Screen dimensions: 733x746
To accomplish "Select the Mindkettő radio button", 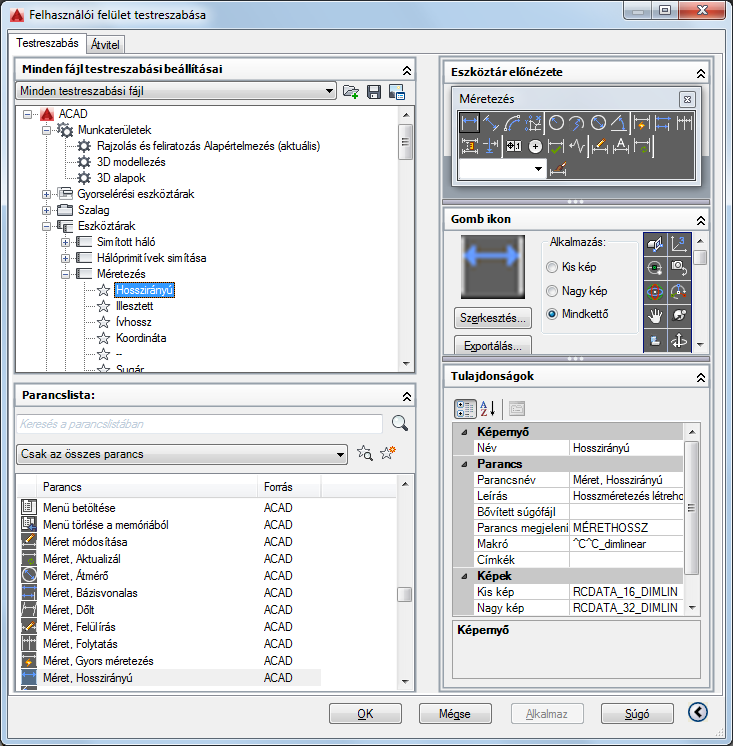I will pos(552,314).
